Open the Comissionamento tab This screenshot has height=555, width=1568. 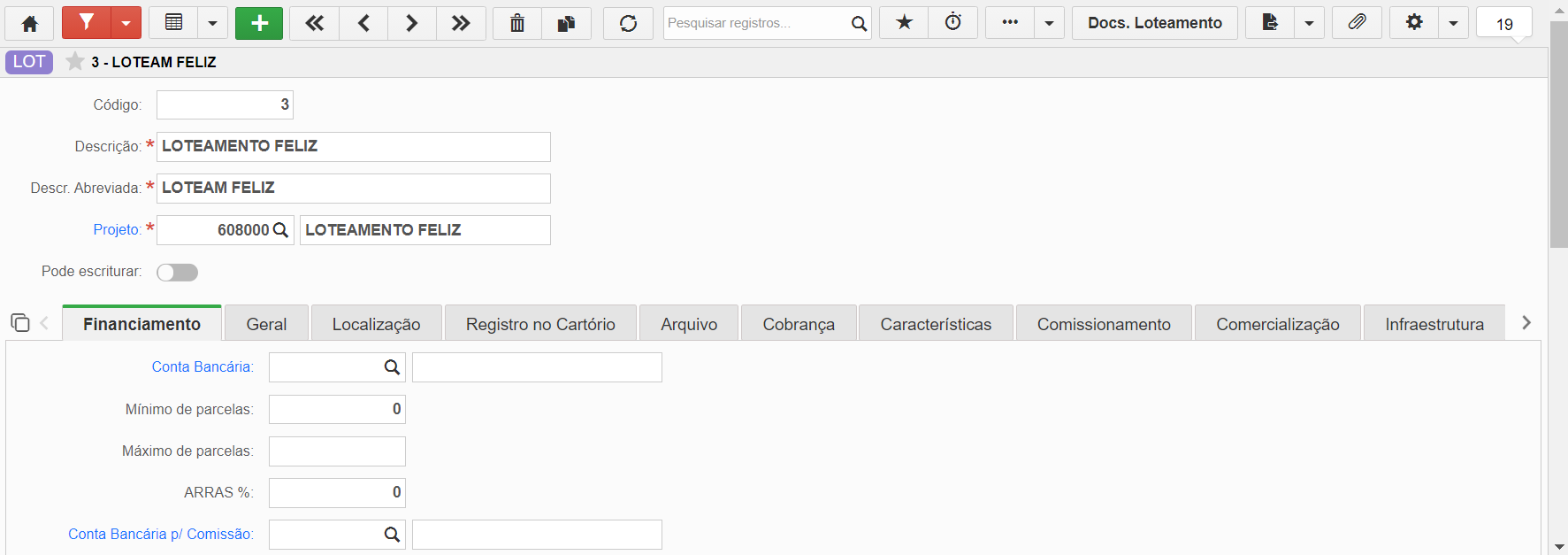tap(1104, 324)
